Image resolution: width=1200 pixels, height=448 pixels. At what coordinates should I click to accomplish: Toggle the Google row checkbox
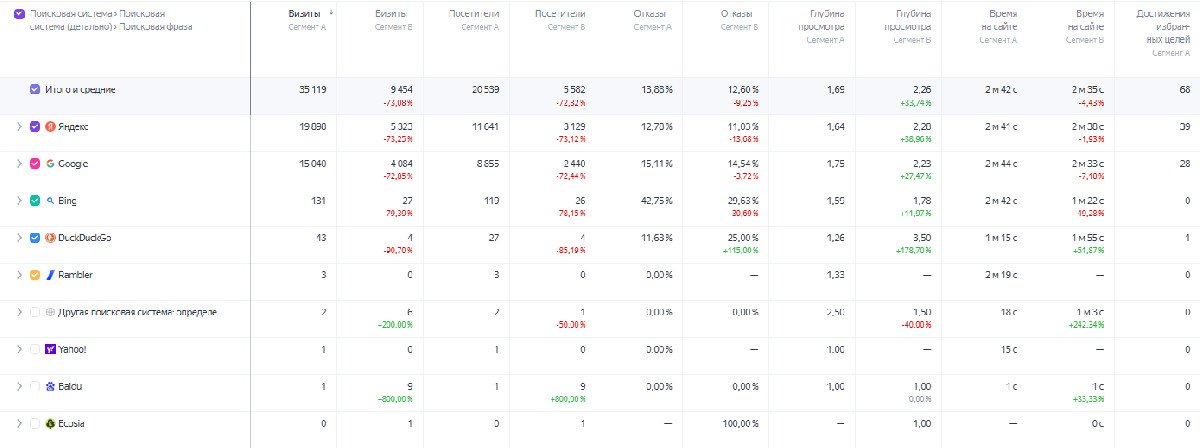click(x=35, y=164)
